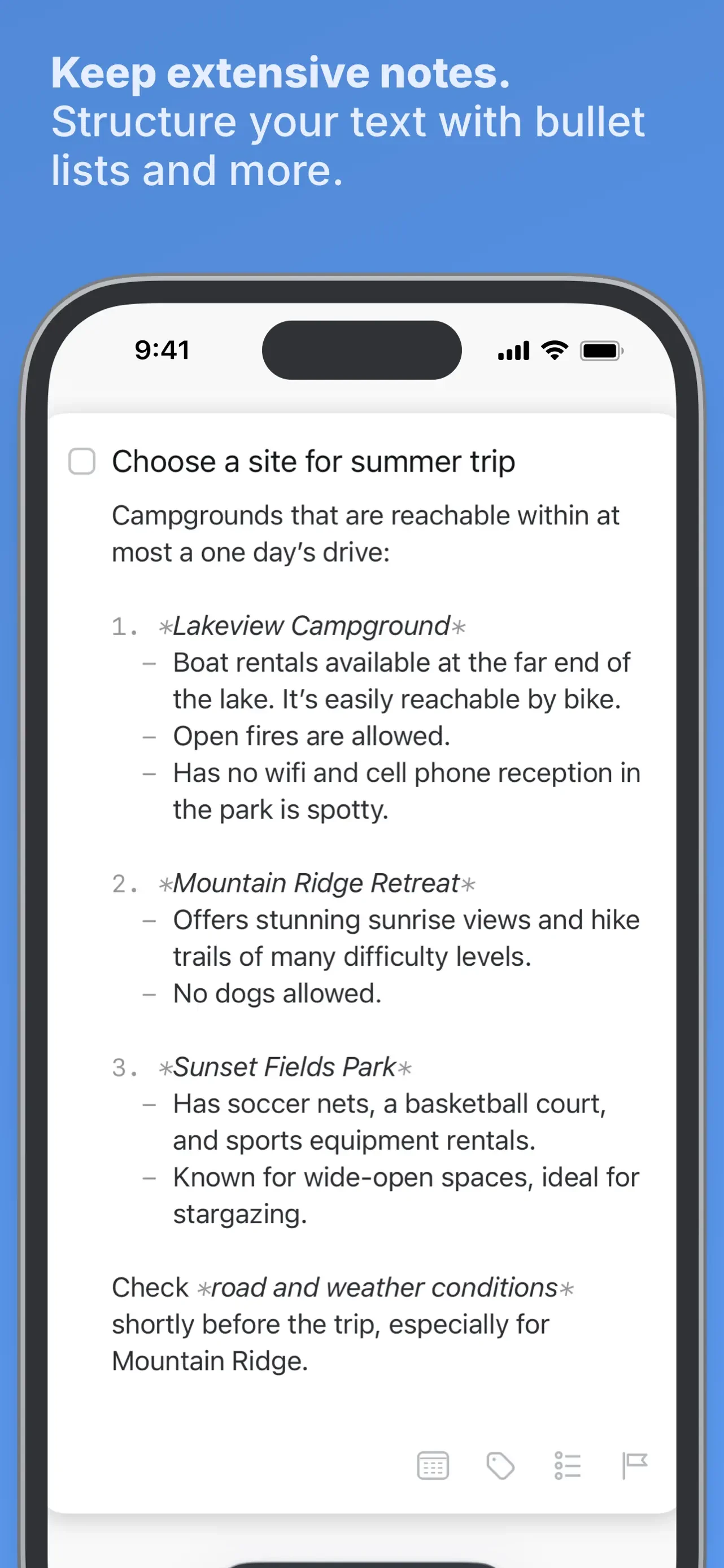The width and height of the screenshot is (724, 1568).
Task: Tap 'road and weather conditions' italic text
Action: [x=385, y=1287]
